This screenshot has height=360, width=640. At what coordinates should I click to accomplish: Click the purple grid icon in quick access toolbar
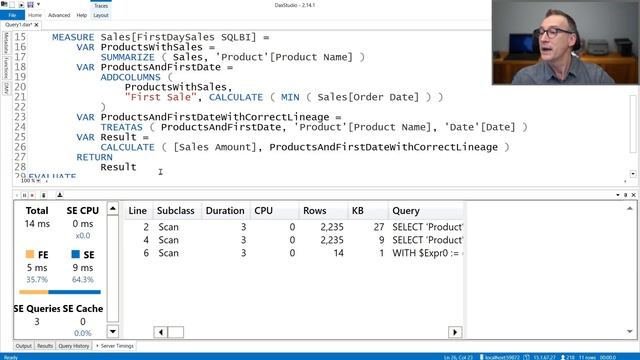(x=30, y=4)
